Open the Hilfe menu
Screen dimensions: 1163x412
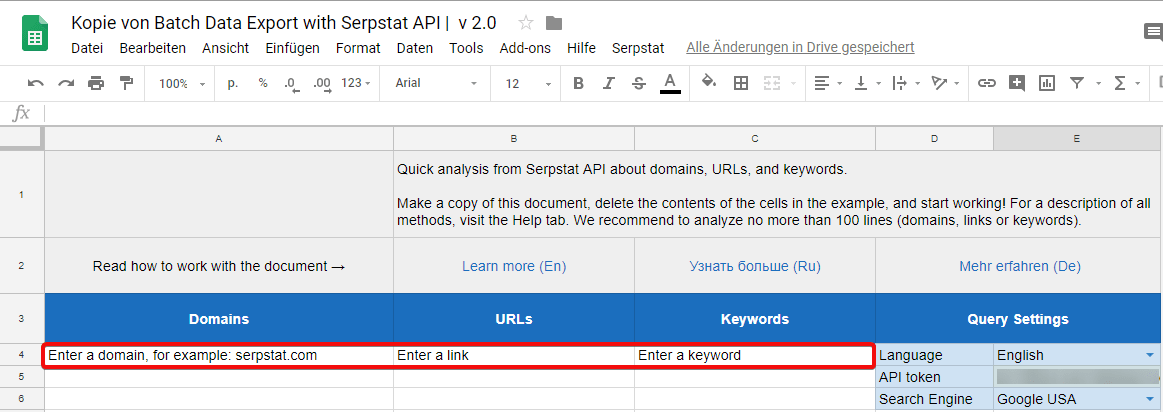tap(581, 48)
